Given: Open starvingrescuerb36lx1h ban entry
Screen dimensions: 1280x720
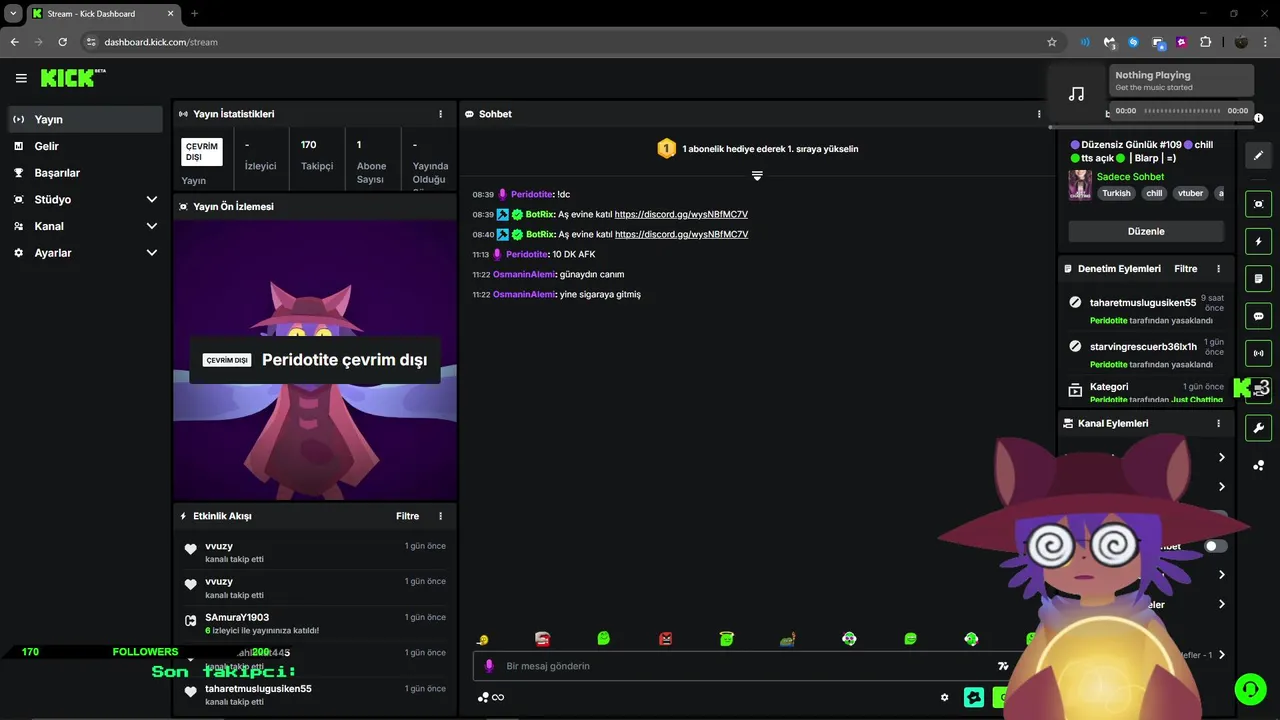Looking at the screenshot, I should (x=1146, y=353).
